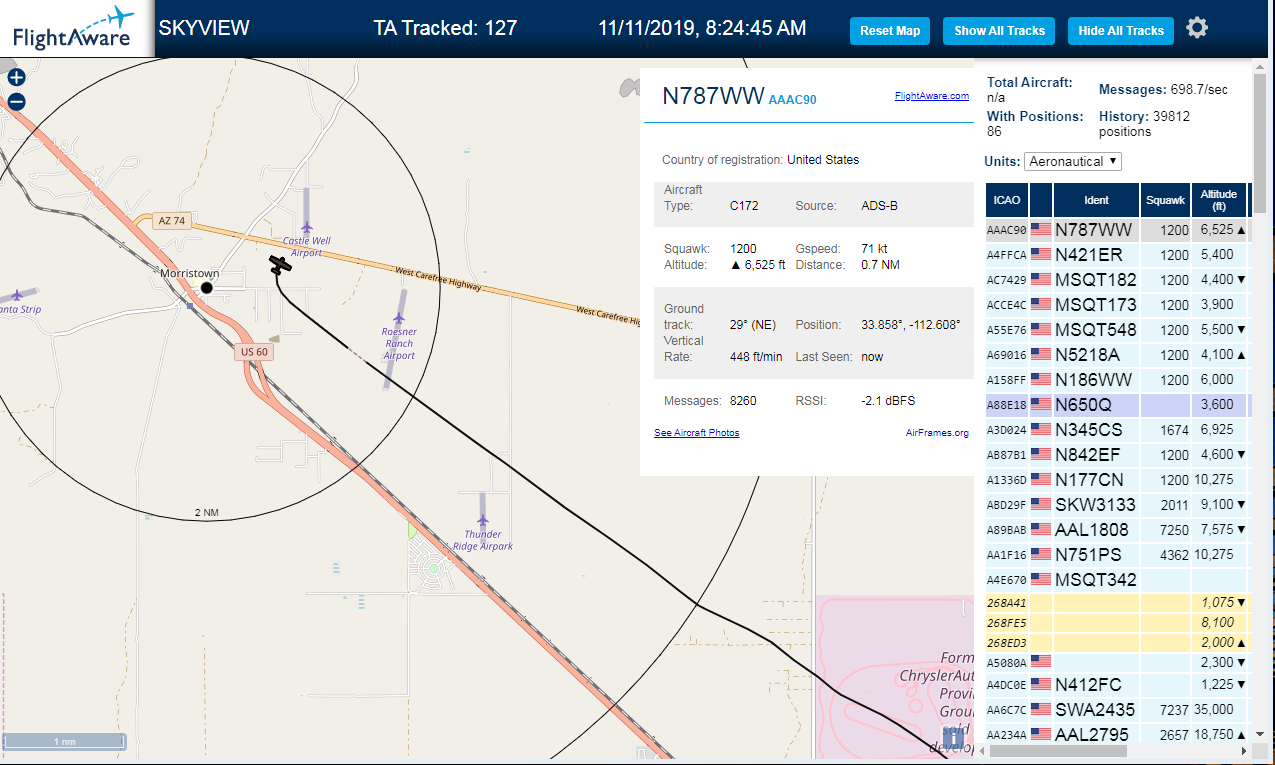1275x765 pixels.
Task: Click the US flag in the SWA2435 row
Action: (x=1041, y=710)
